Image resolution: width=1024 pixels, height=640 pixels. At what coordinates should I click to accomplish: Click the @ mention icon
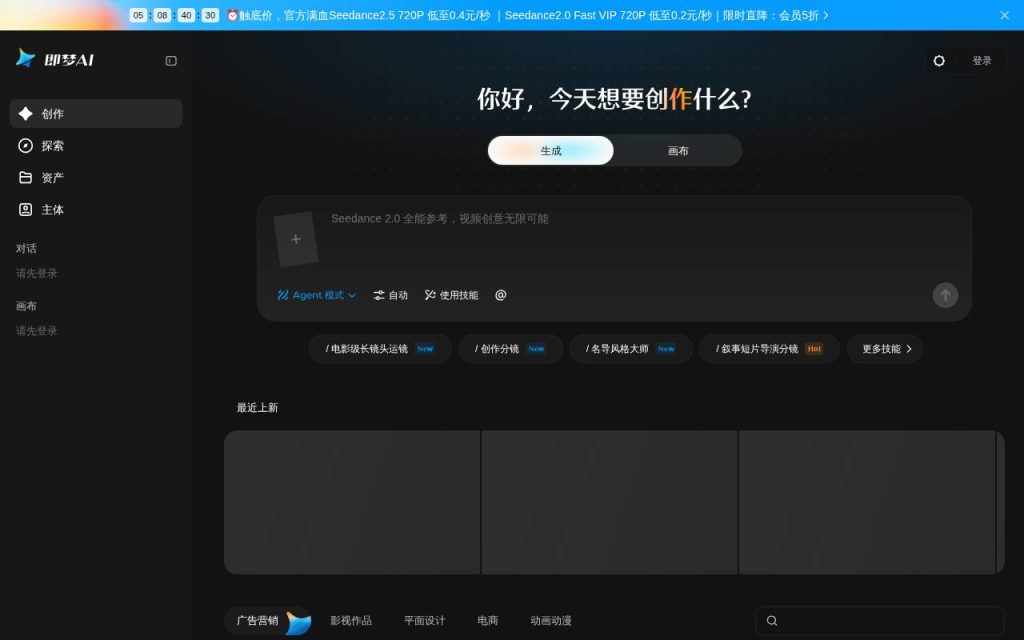[x=501, y=295]
